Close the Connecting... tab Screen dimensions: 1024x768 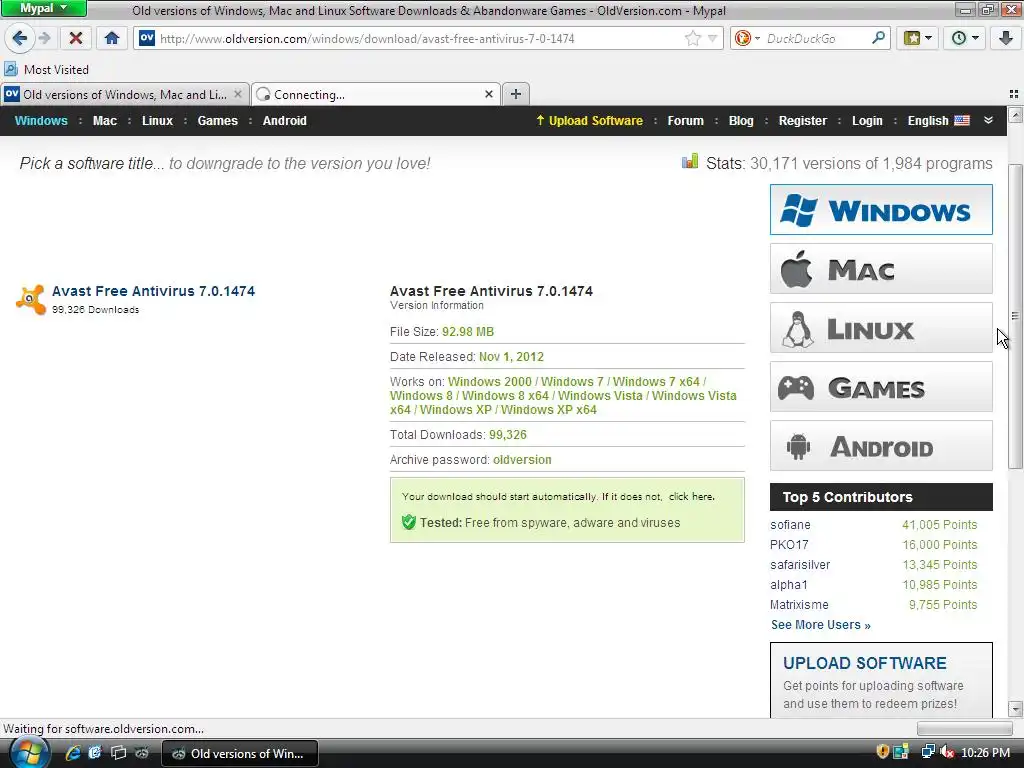(x=488, y=94)
